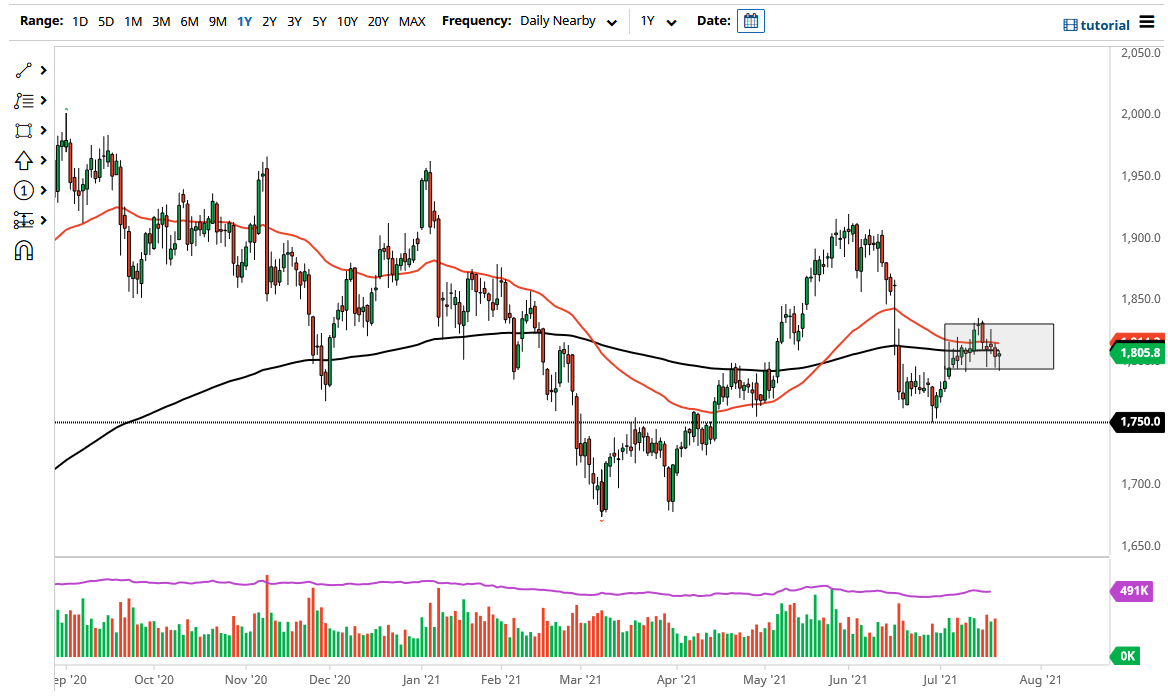Click the Jan '21 date axis label
The image size is (1168, 697).
pos(421,679)
